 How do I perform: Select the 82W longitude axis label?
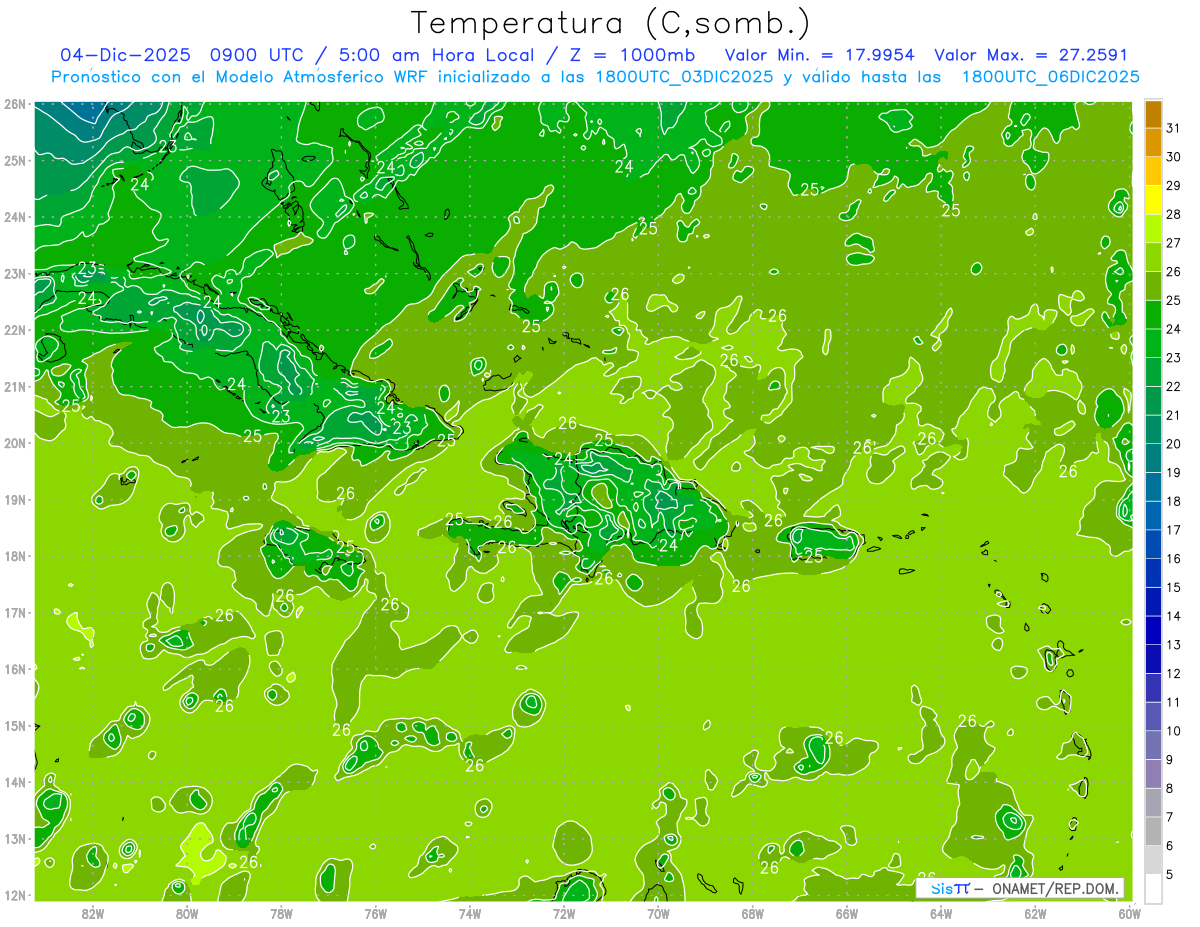coord(93,912)
